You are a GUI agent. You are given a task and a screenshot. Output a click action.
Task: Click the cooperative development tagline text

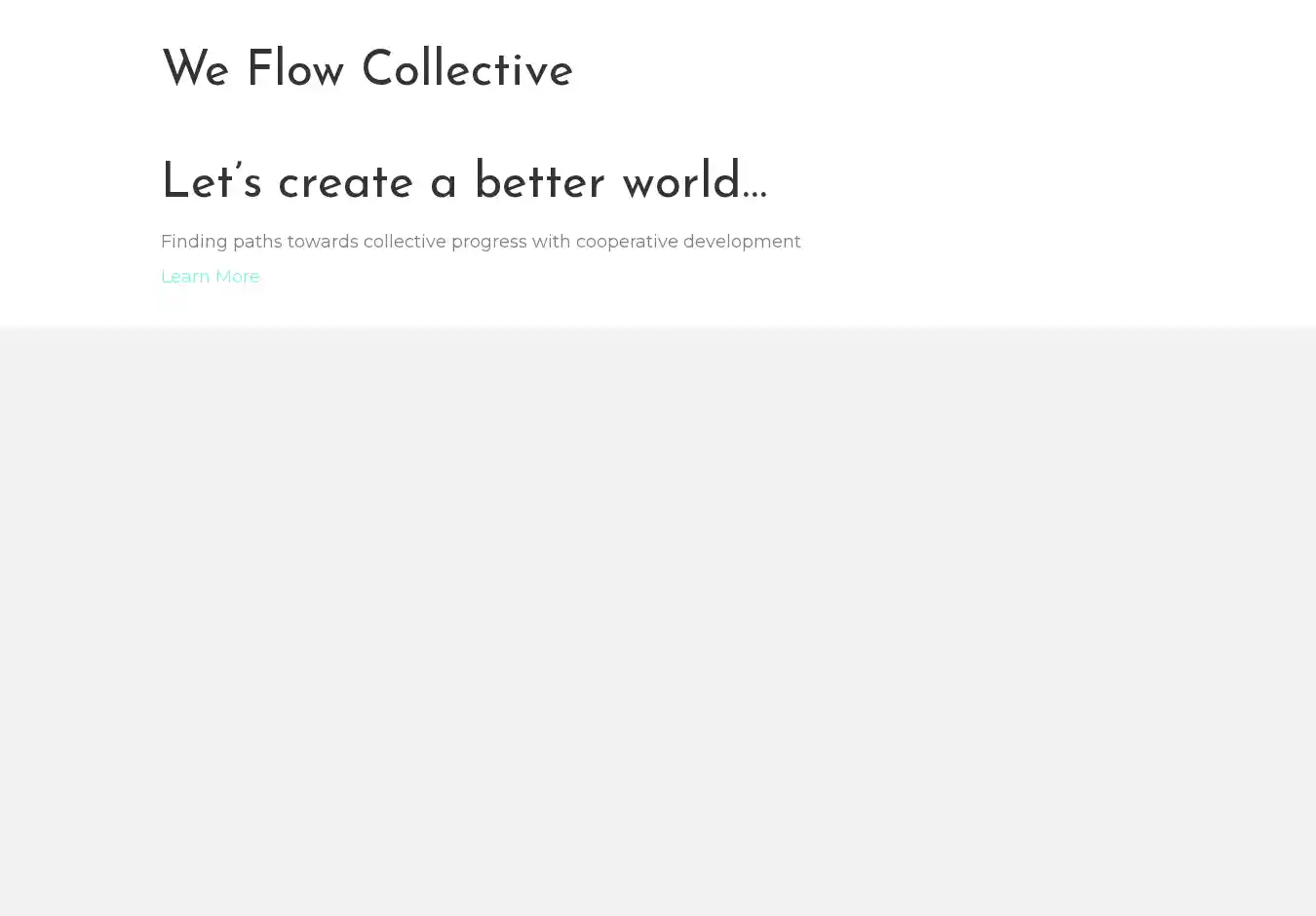click(480, 242)
